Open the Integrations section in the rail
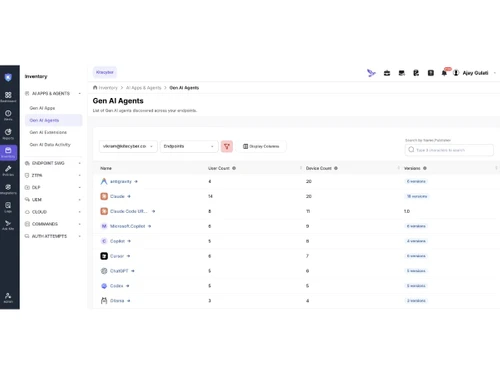500x375 pixels. click(x=8, y=189)
